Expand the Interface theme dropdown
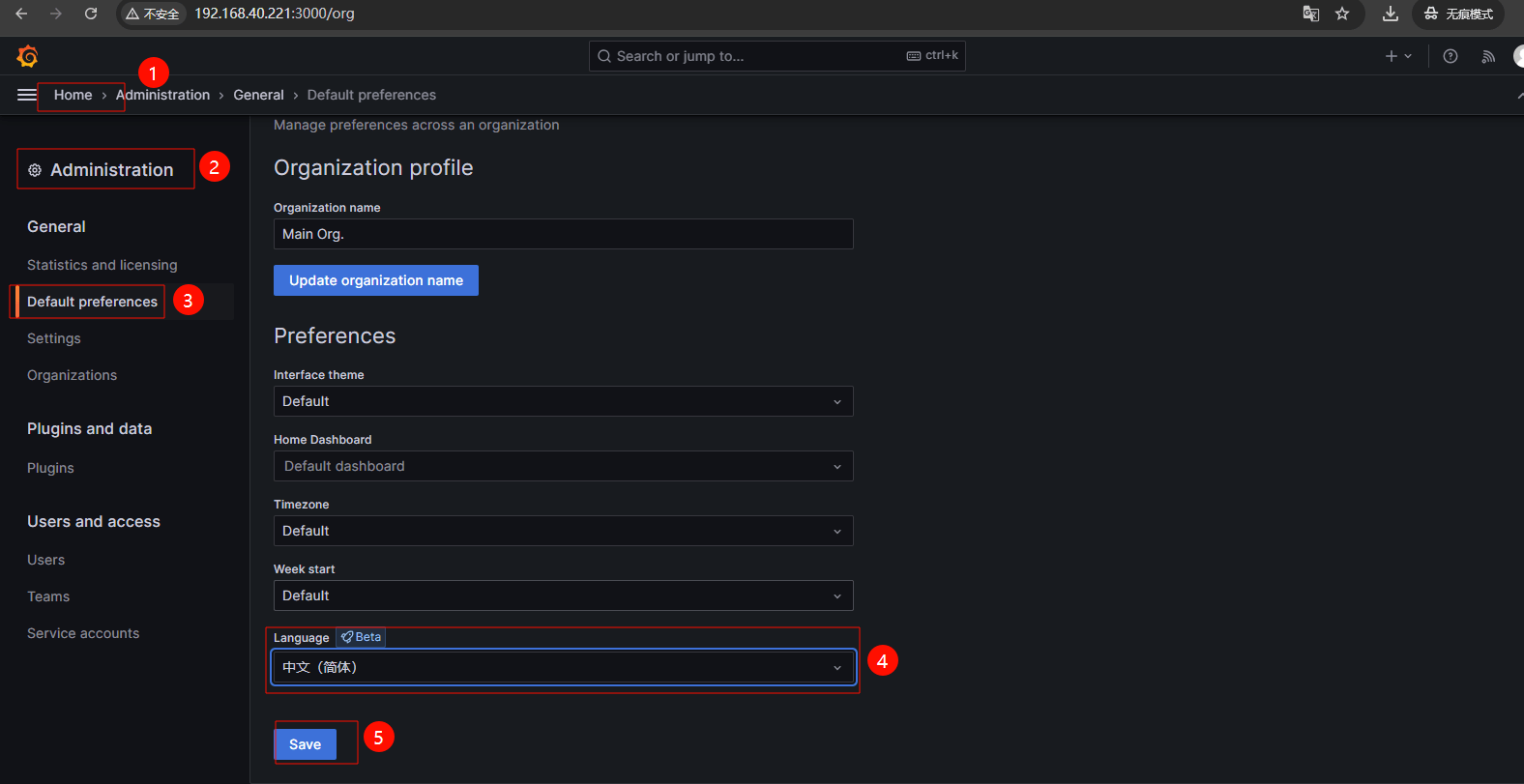The width and height of the screenshot is (1524, 784). click(563, 401)
